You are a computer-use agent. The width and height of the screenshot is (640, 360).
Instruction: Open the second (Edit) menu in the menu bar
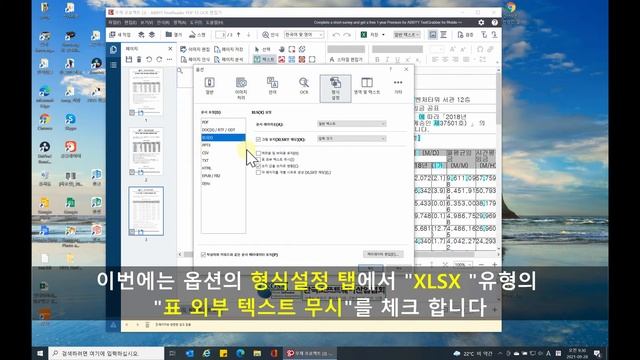click(131, 22)
